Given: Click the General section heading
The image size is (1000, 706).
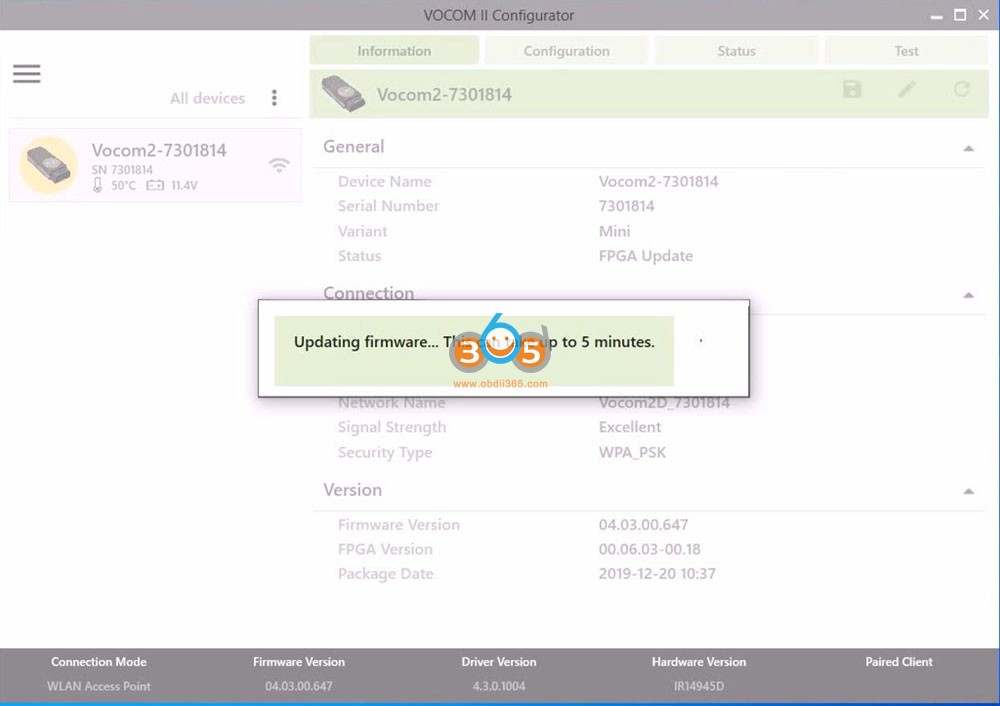Looking at the screenshot, I should 353,147.
